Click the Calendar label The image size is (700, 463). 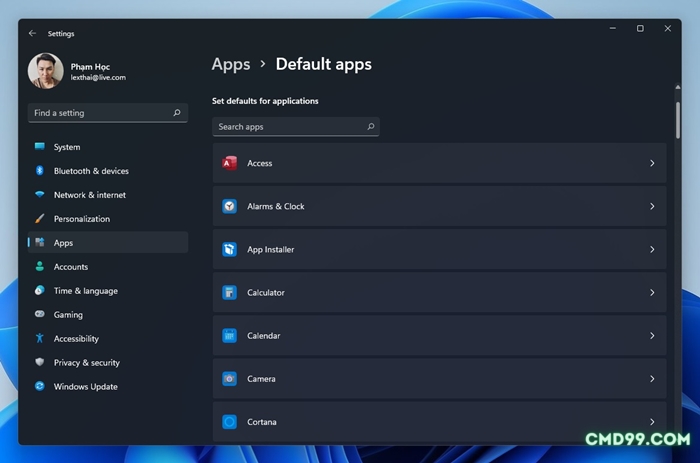(263, 336)
